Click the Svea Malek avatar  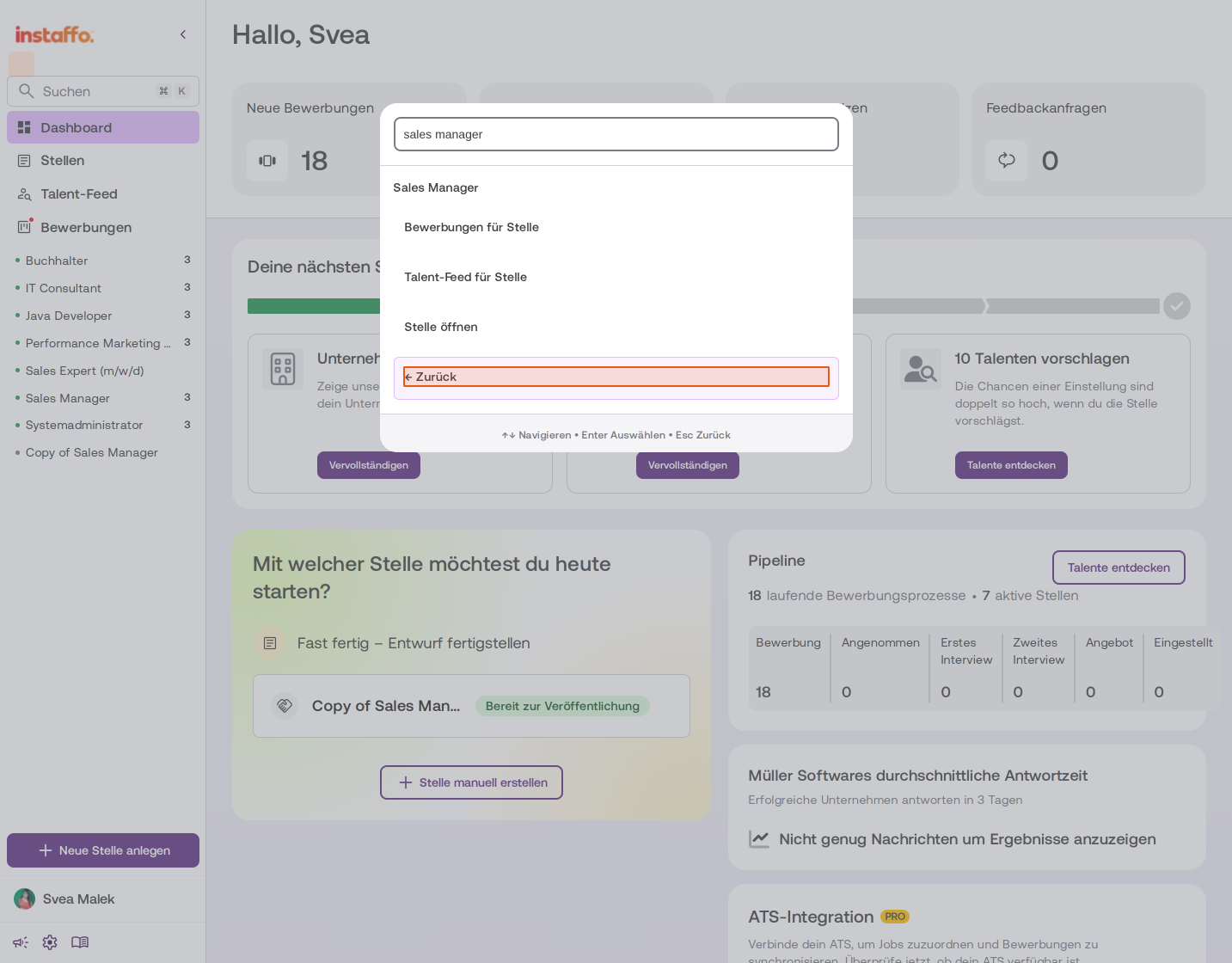pos(25,899)
